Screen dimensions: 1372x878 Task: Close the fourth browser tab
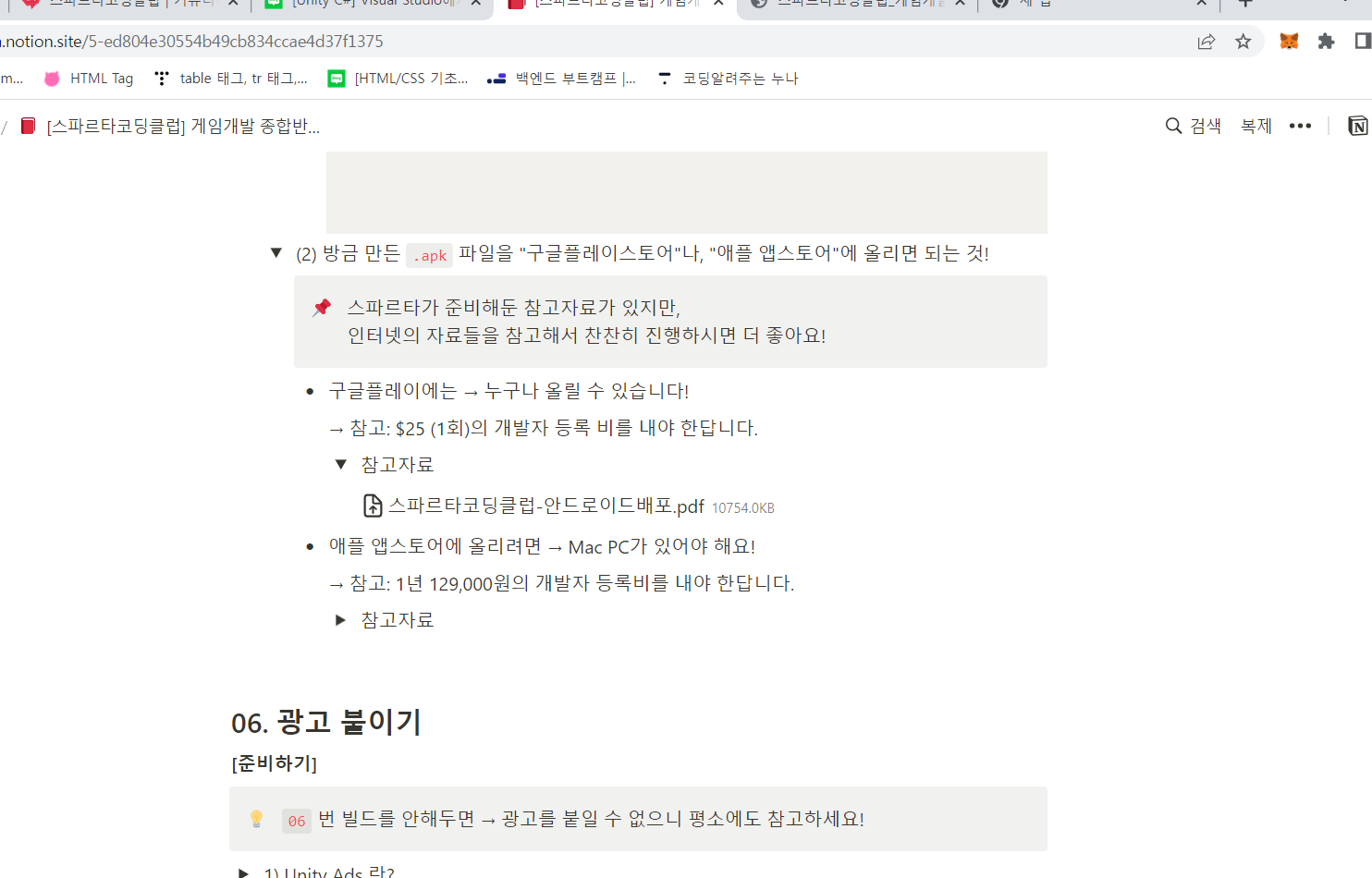tap(961, 3)
